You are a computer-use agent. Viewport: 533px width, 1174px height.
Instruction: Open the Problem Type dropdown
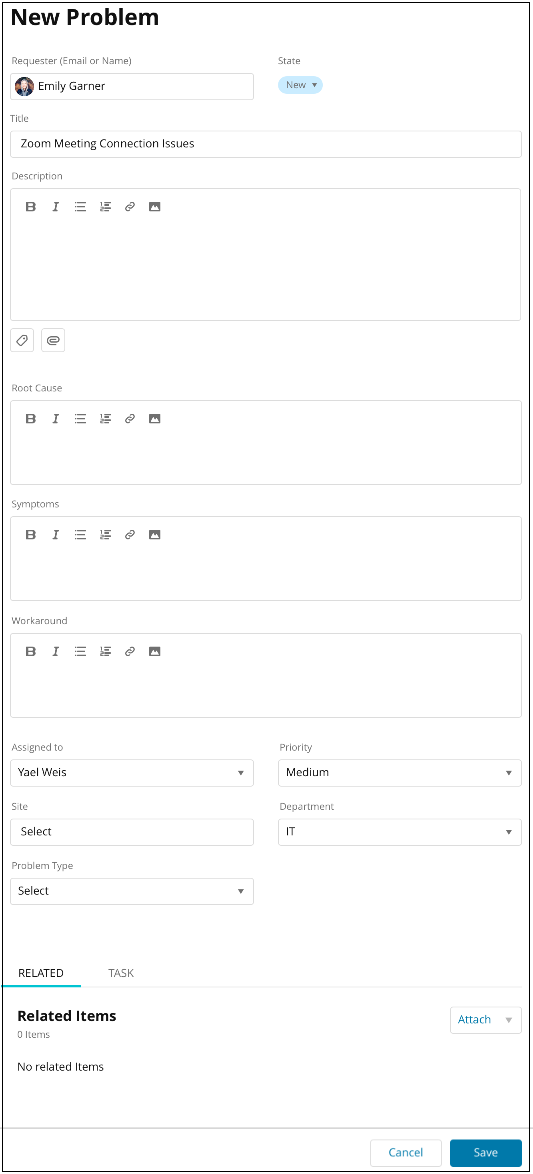[132, 891]
